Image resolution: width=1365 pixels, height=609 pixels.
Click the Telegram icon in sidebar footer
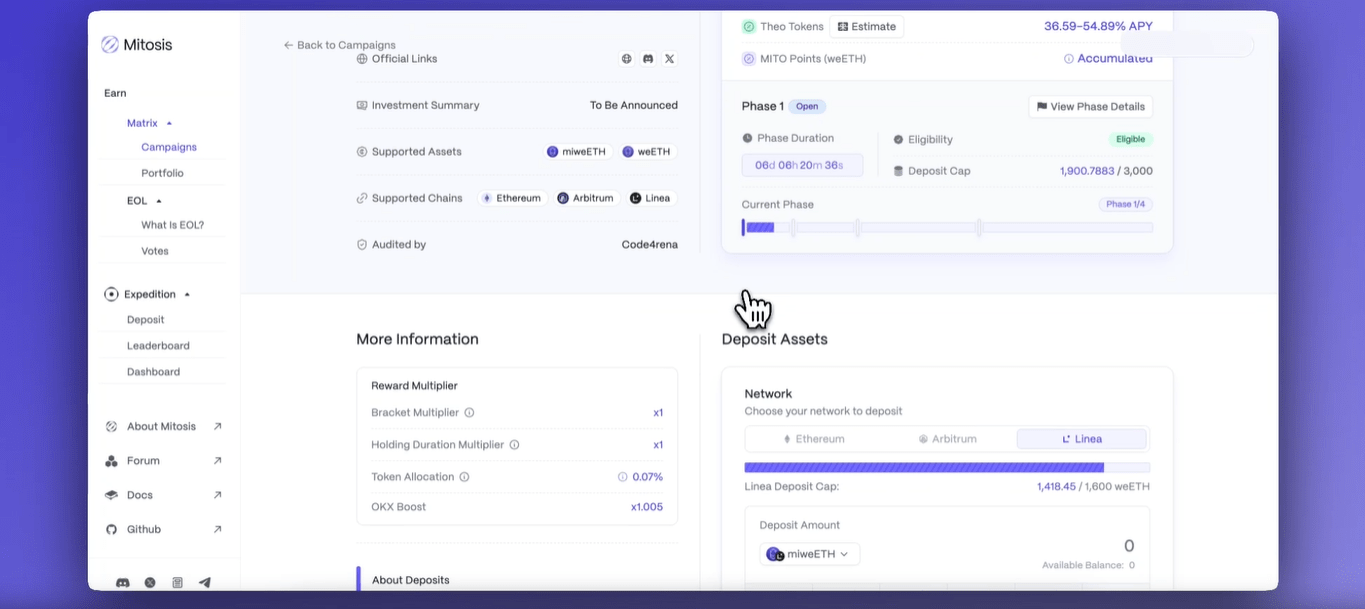point(205,582)
